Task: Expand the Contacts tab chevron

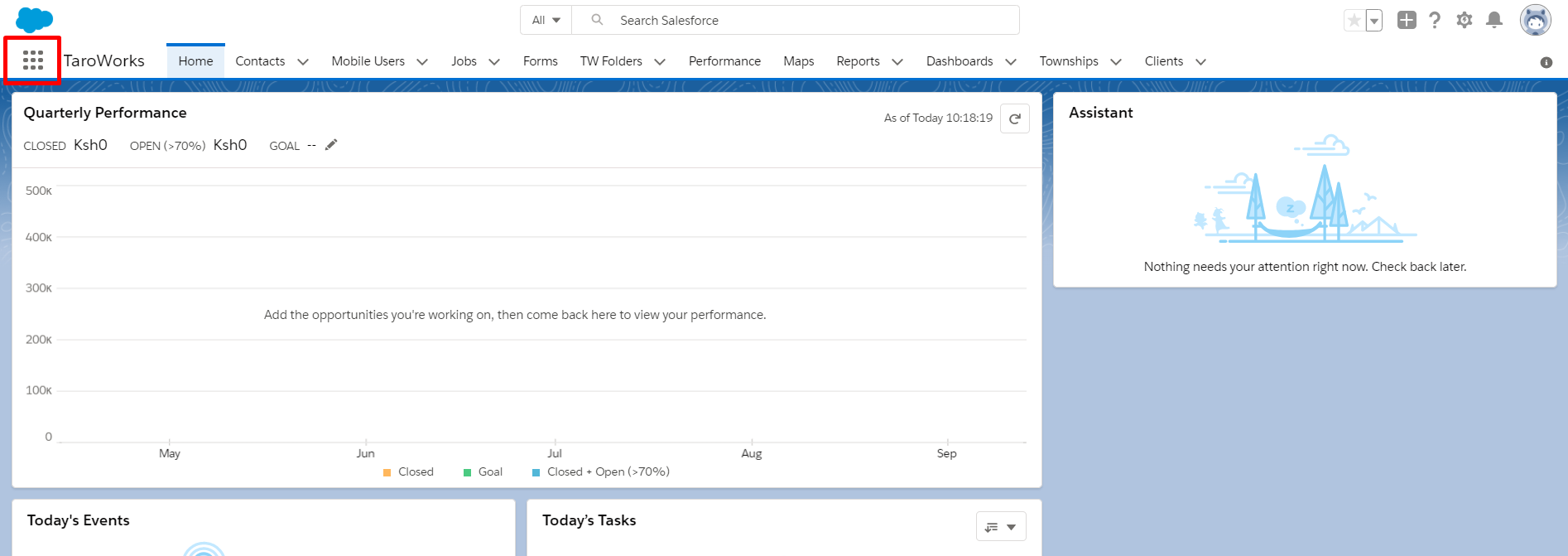Action: coord(303,61)
